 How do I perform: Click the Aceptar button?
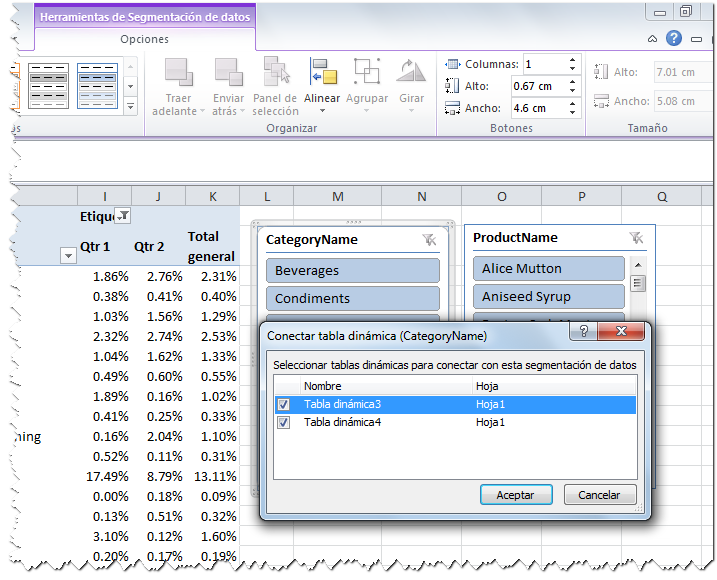pyautogui.click(x=516, y=495)
